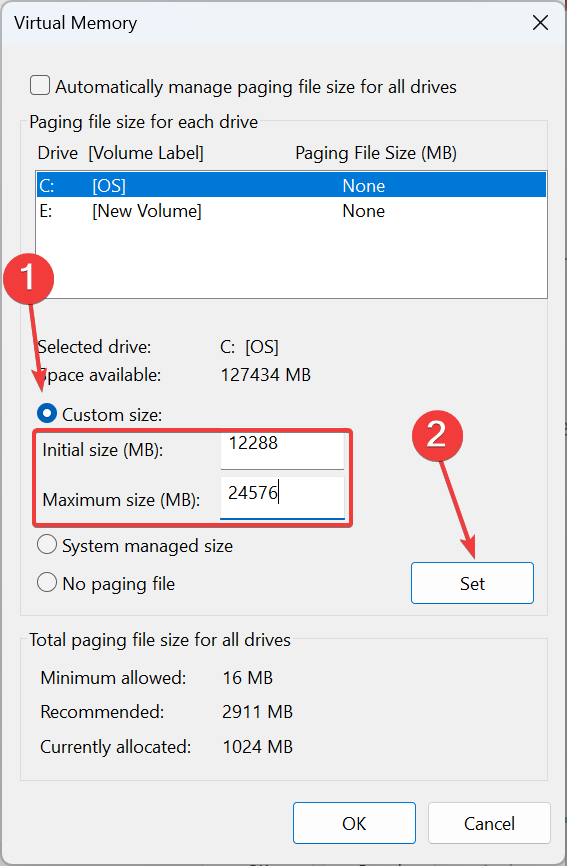Viewport: 567px width, 866px height.
Task: Click the 127434 MB space available value
Action: 266,375
